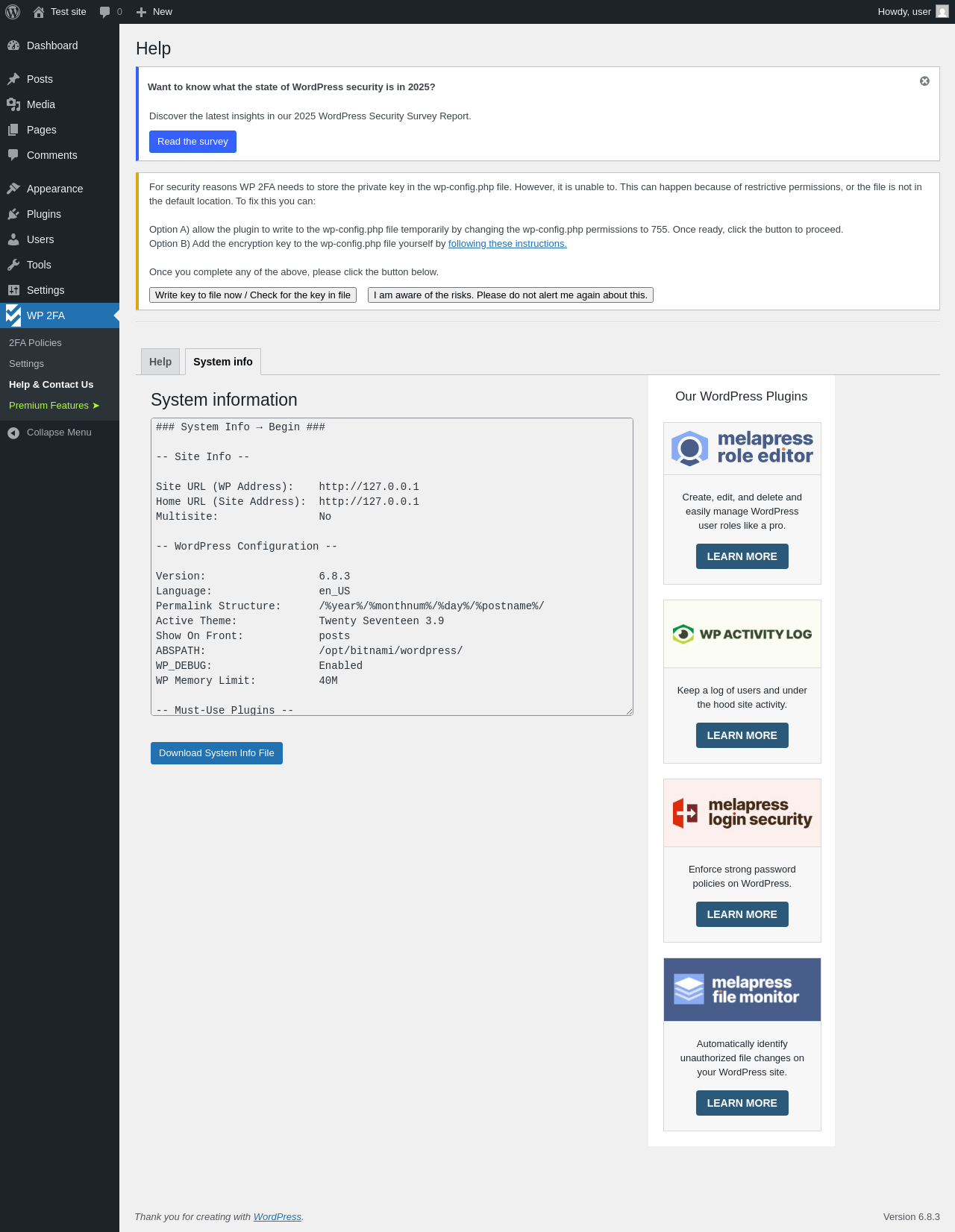
Task: Click the Tools wrench icon
Action: click(13, 265)
